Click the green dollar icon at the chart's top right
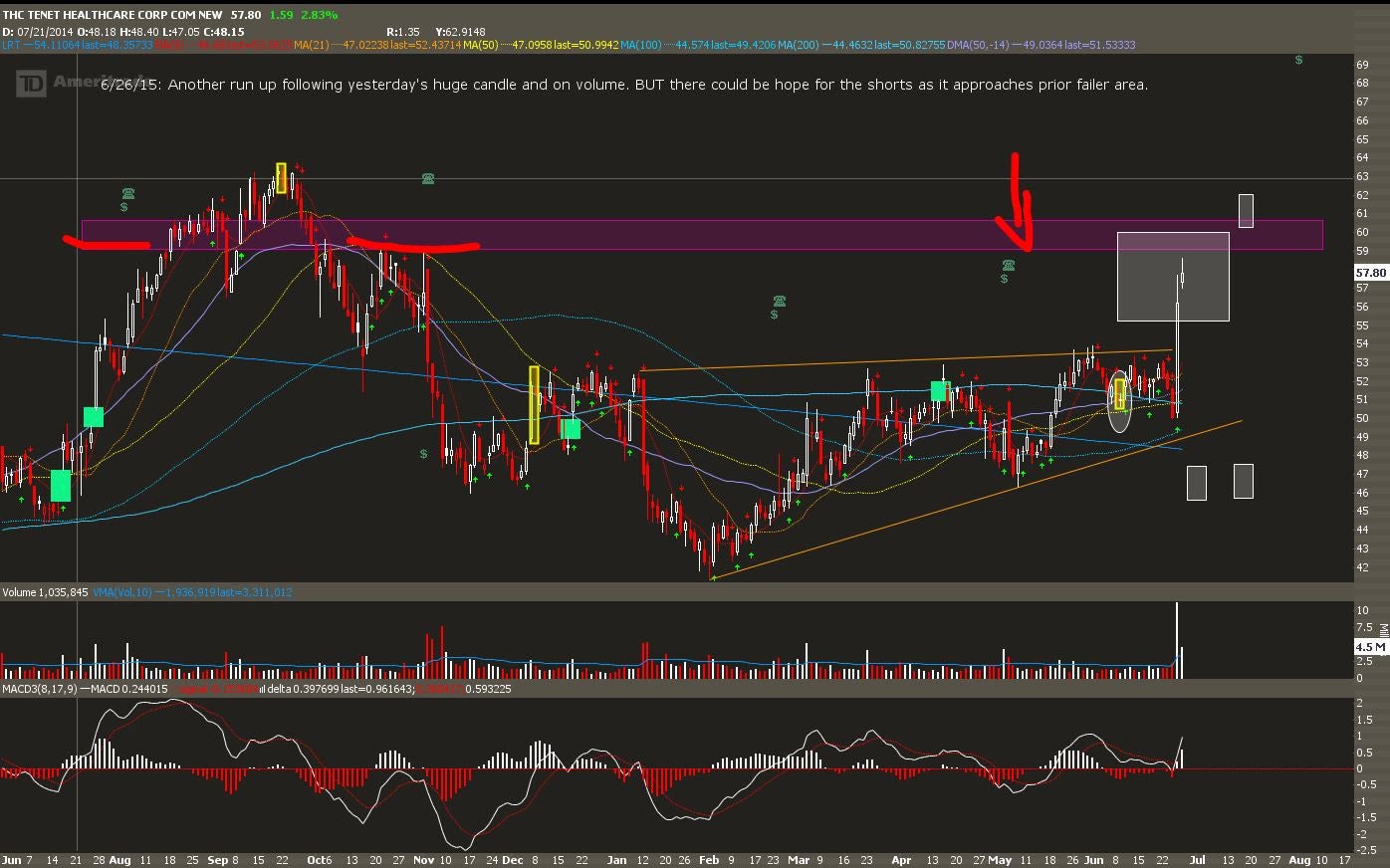This screenshot has width=1390, height=868. tap(1298, 60)
